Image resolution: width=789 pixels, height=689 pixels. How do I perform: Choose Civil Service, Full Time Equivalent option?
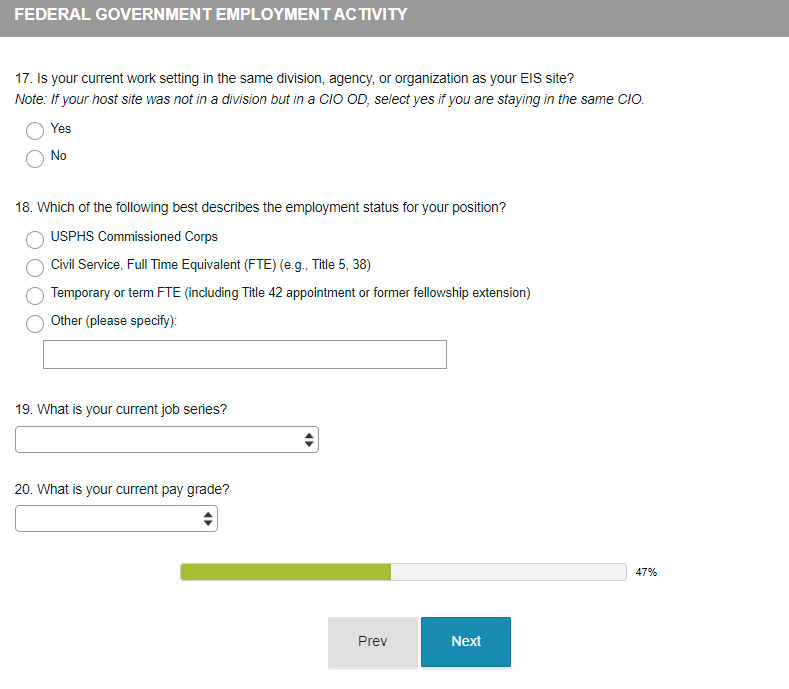pos(35,267)
